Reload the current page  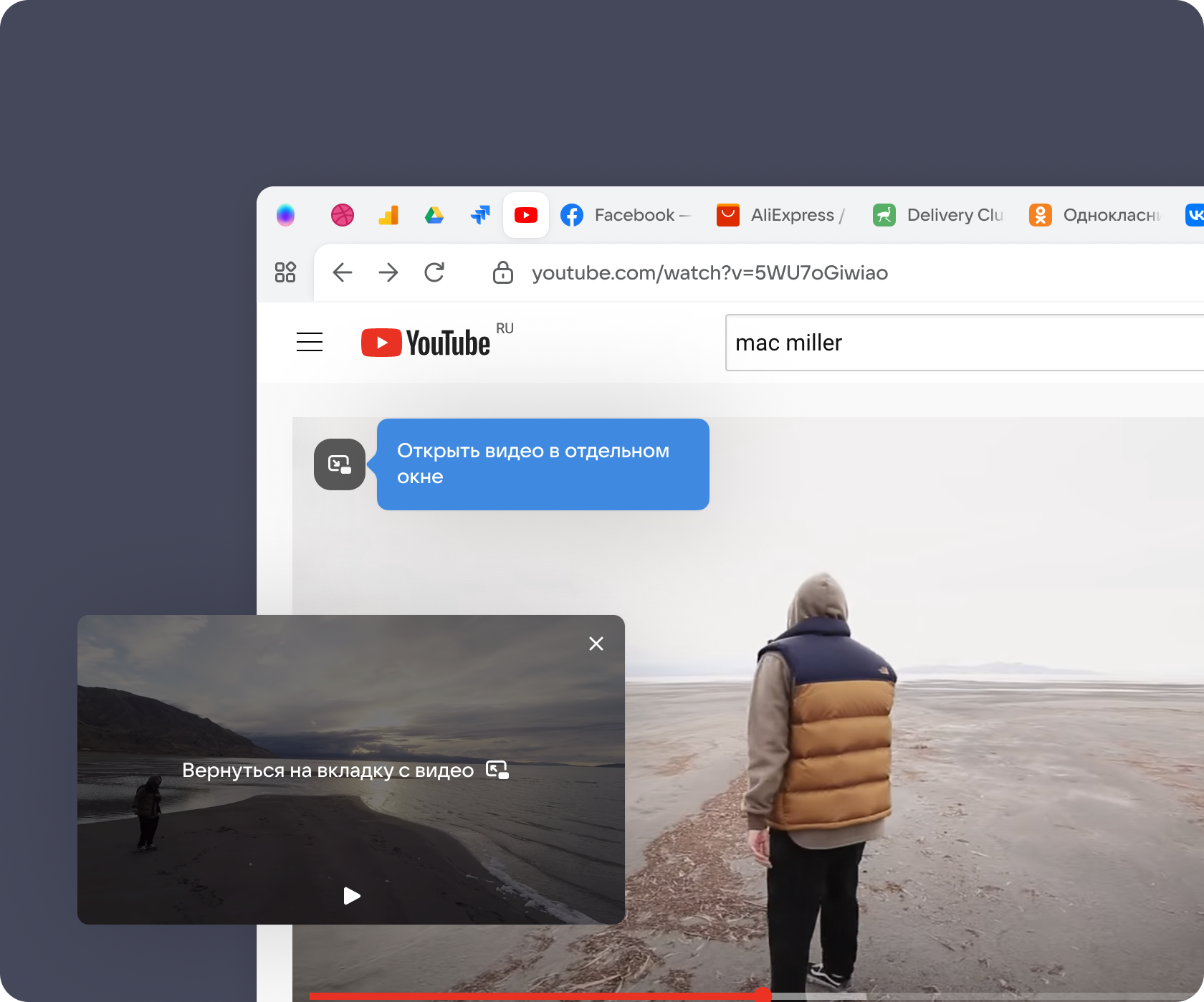click(x=434, y=272)
